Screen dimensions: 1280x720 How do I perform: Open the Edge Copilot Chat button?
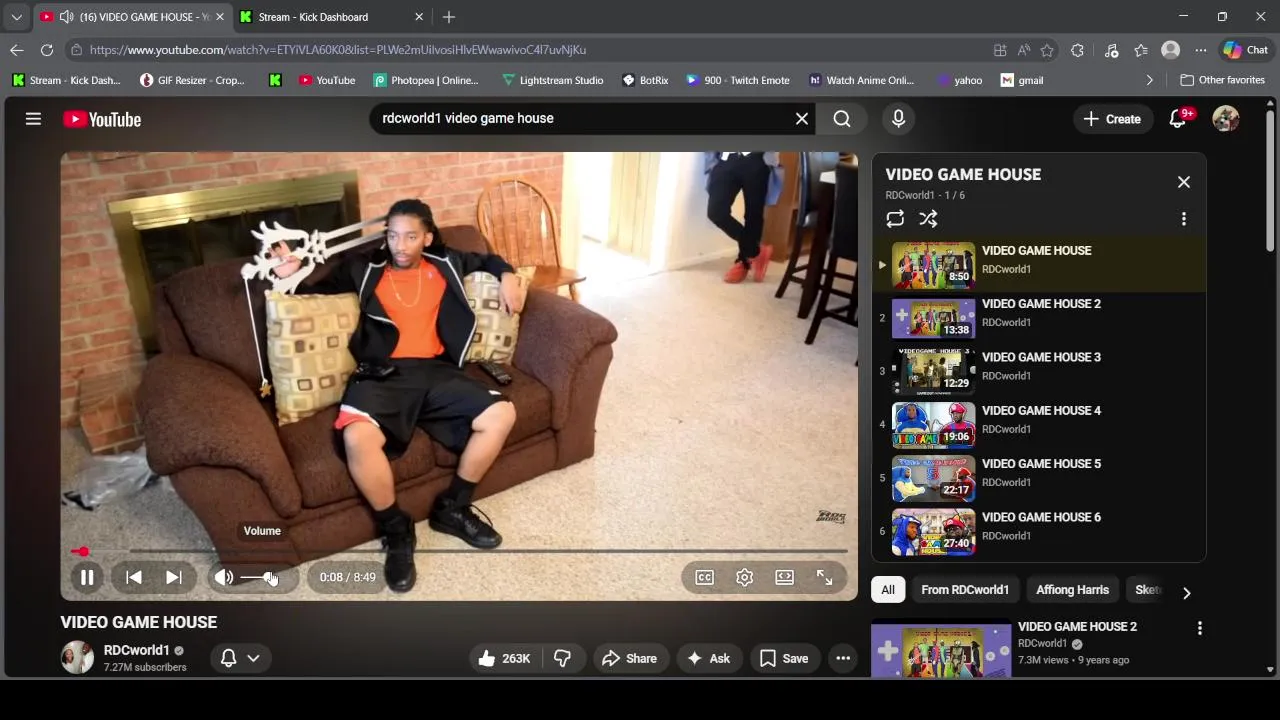click(1245, 50)
